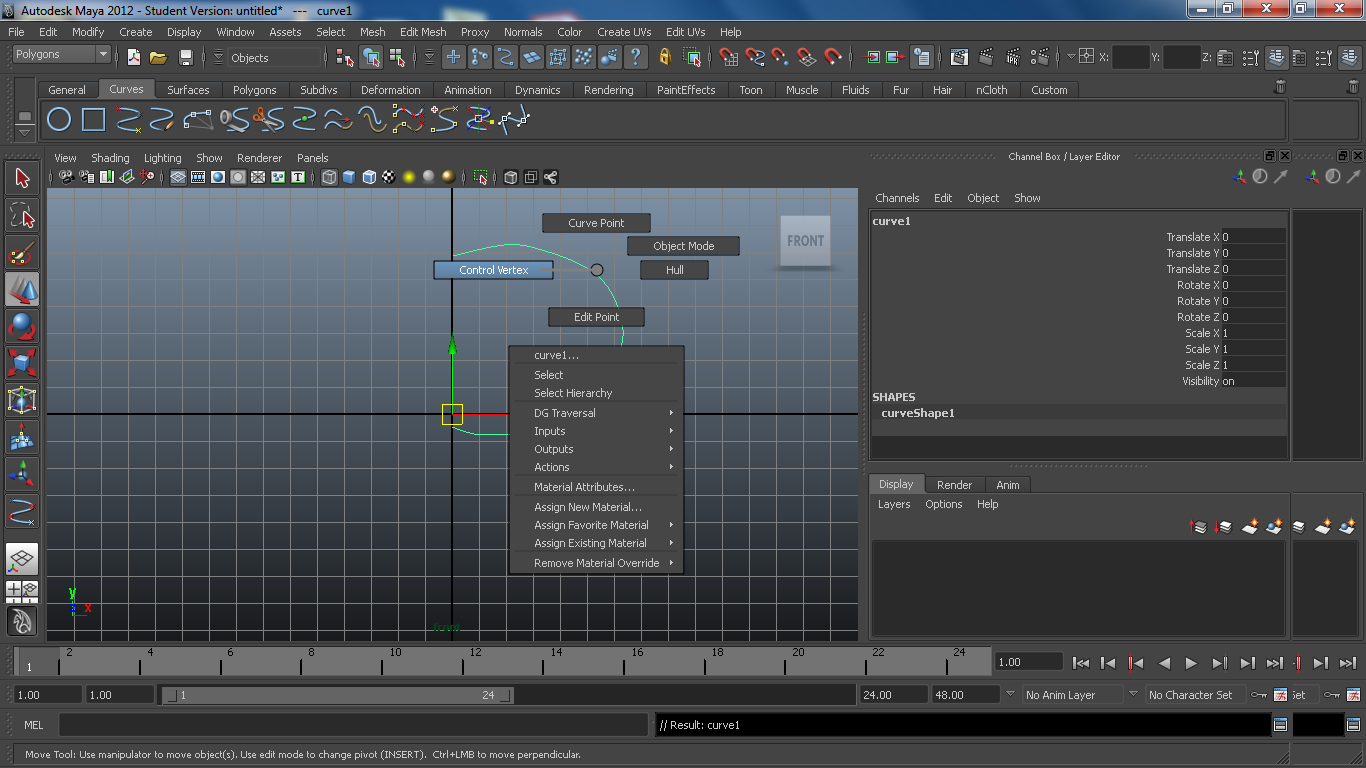
Task: Enable Use All Lights yellow sphere
Action: 409,177
